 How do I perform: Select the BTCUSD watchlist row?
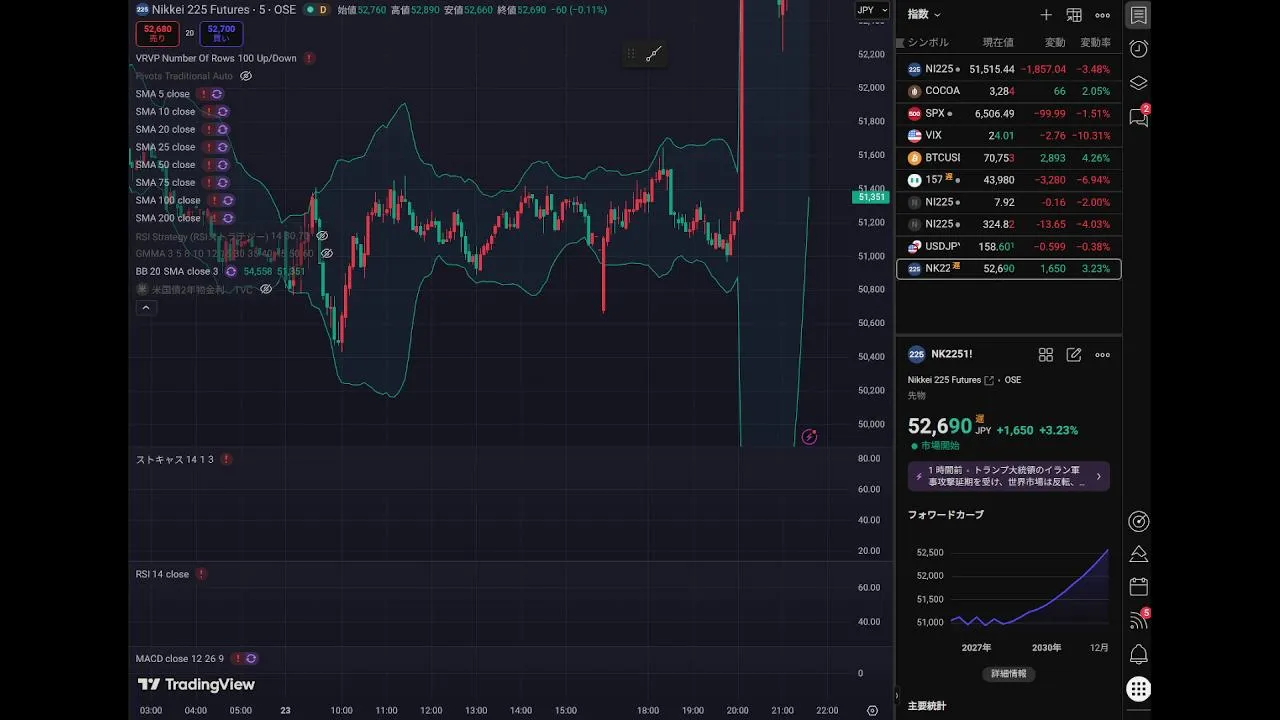pos(1008,158)
